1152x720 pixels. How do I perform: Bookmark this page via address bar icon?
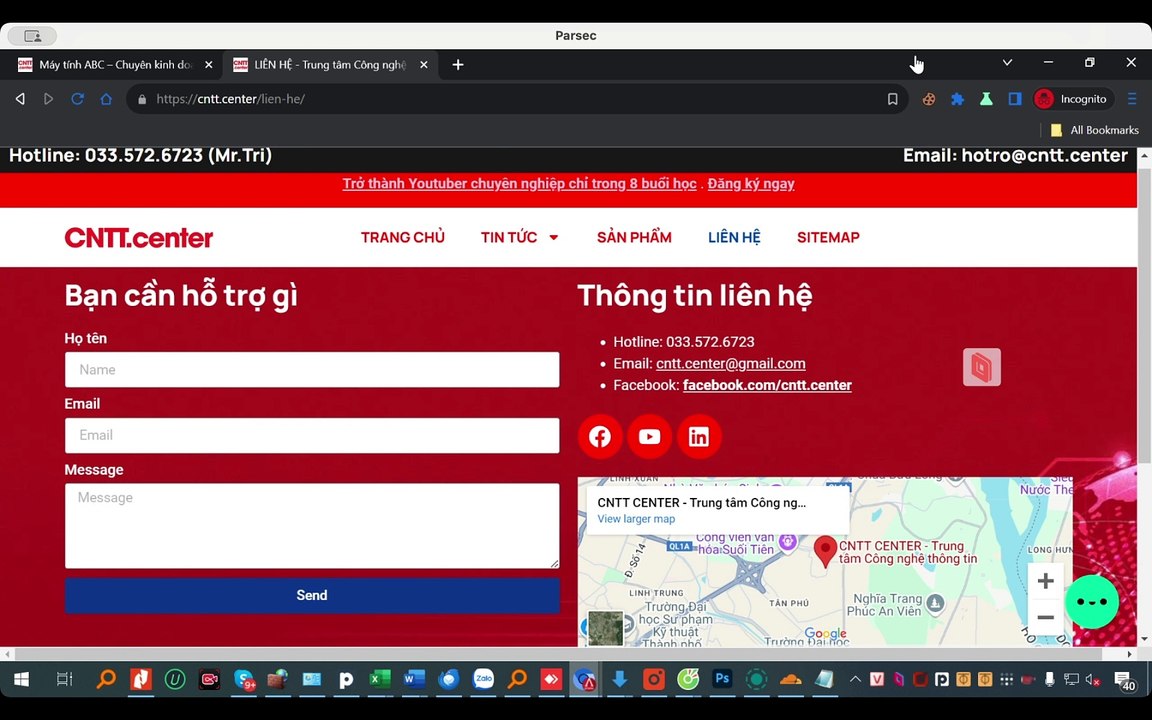pyautogui.click(x=893, y=99)
